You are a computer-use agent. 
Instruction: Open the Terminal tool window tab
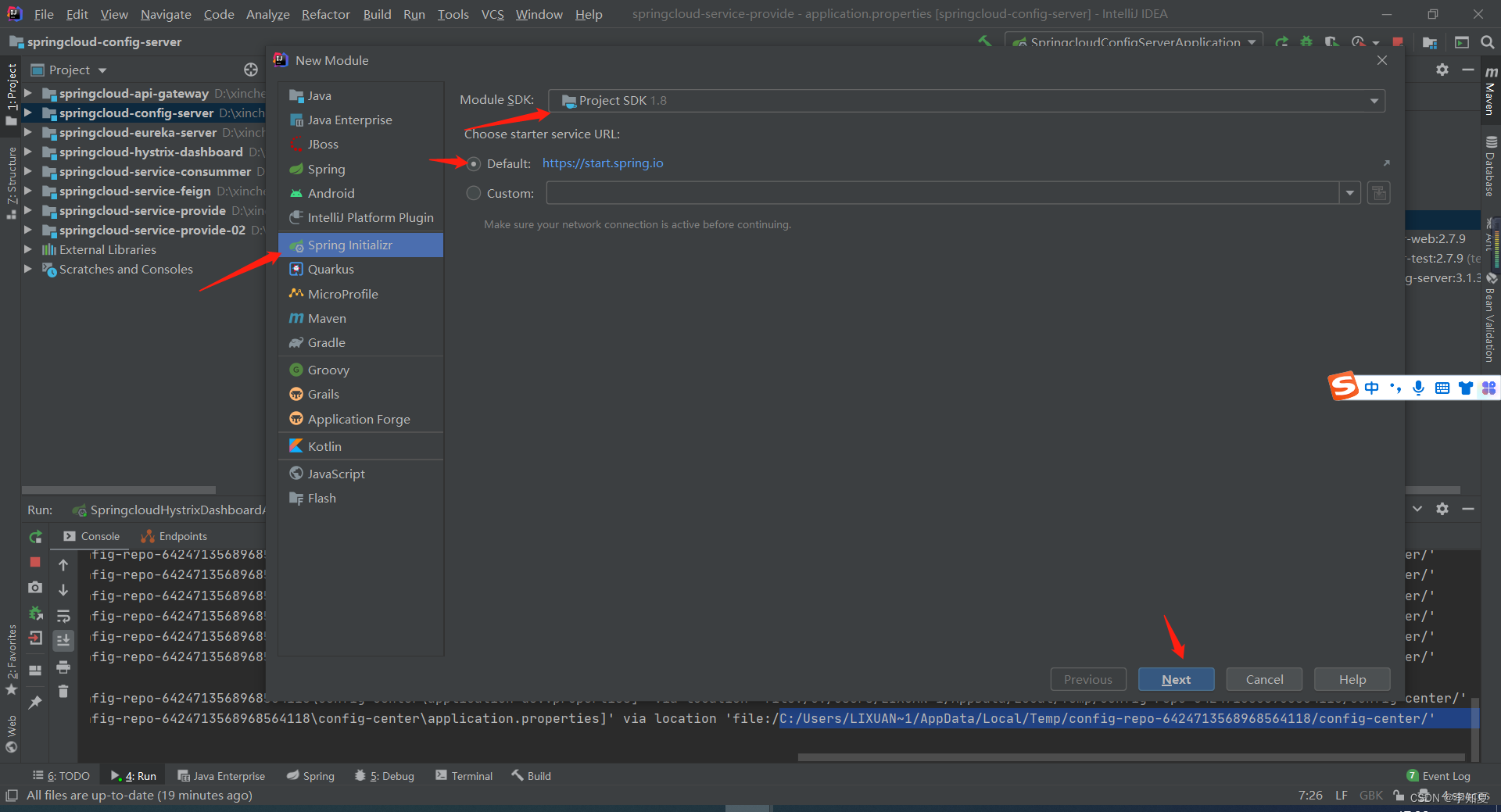pos(464,776)
